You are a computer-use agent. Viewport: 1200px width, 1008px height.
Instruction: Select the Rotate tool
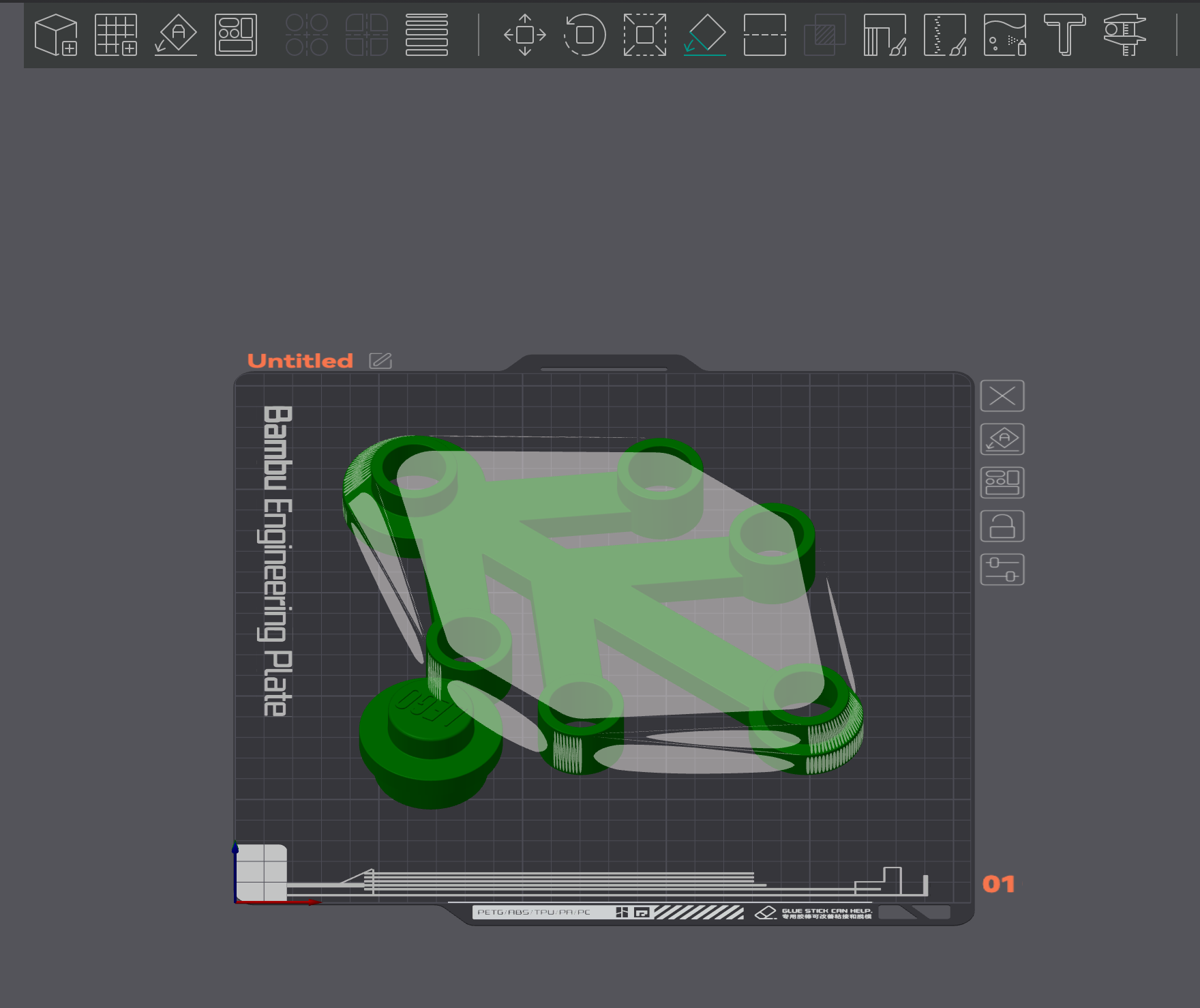[x=585, y=35]
